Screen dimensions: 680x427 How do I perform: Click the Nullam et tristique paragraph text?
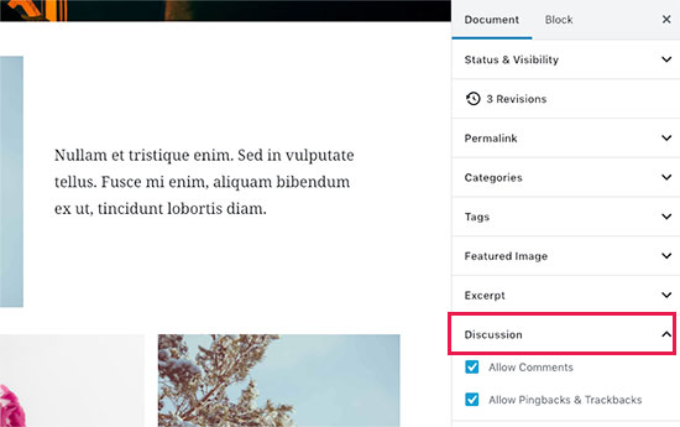click(203, 182)
